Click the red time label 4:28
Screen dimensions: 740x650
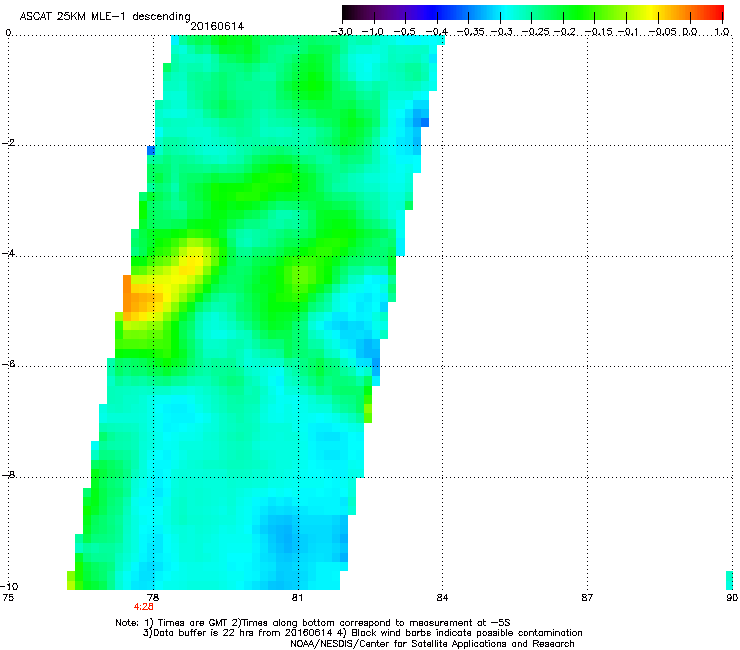[143, 607]
